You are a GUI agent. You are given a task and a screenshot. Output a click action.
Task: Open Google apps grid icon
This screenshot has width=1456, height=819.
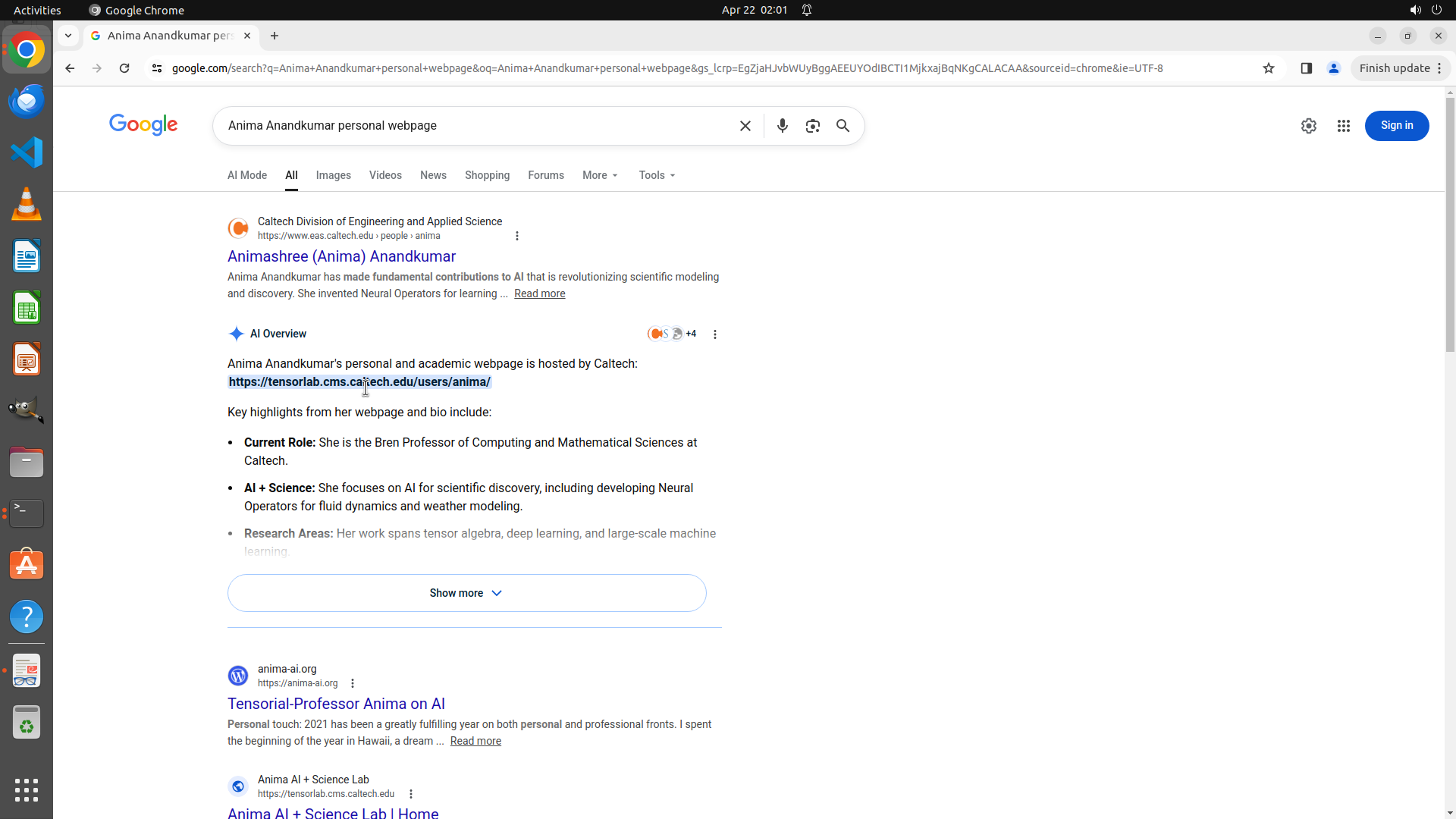(1343, 126)
